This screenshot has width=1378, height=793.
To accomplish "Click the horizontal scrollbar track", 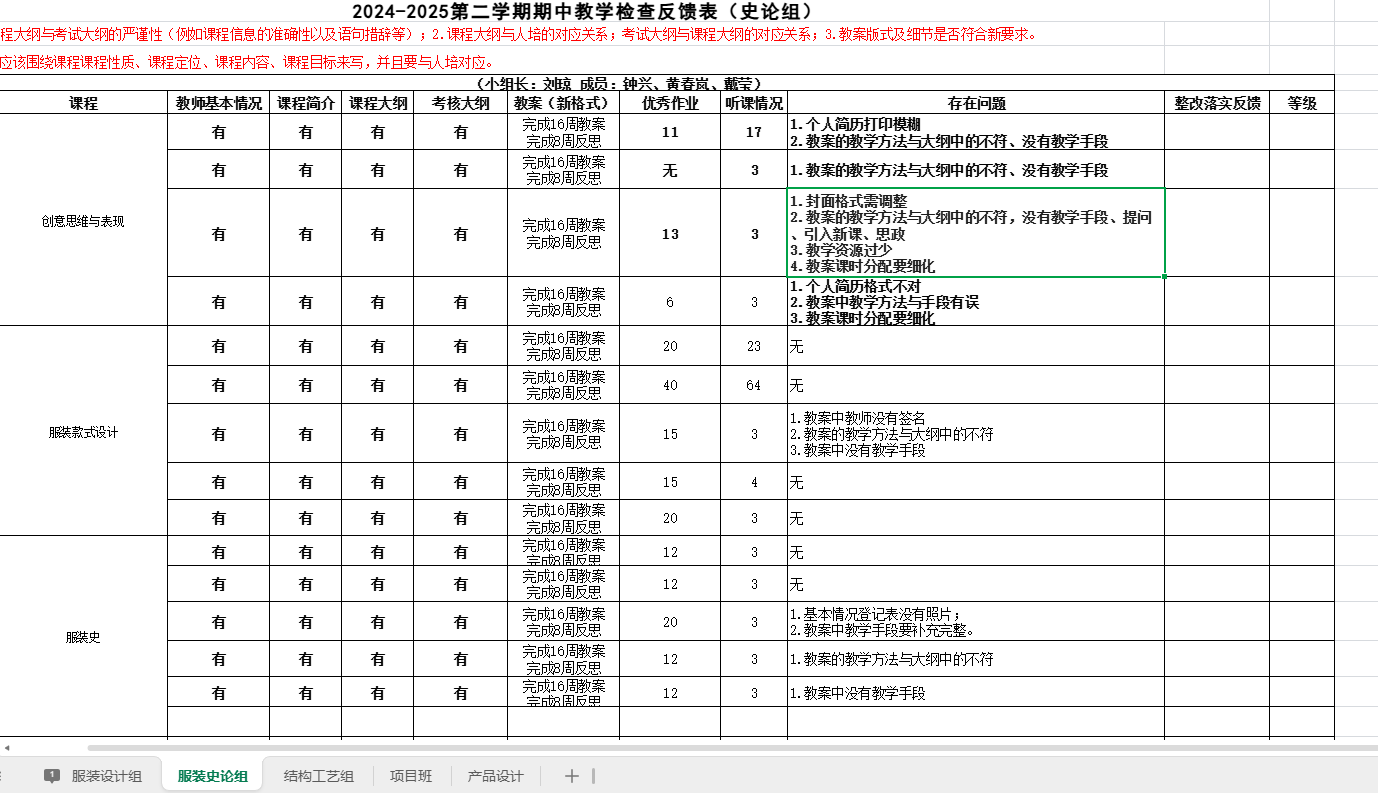I will 700,747.
